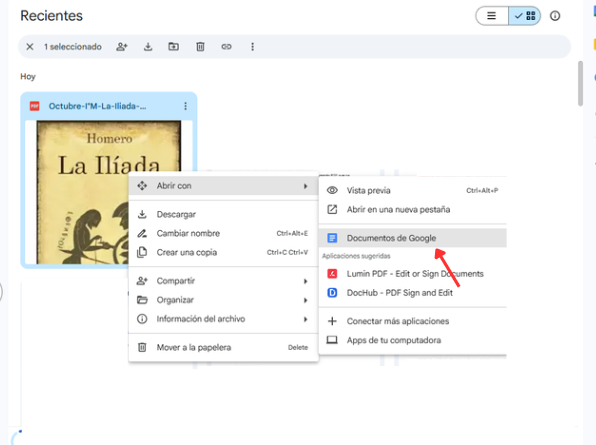The image size is (596, 445).
Task: Click the copy icon beside Crear una copia
Action: pos(142,252)
